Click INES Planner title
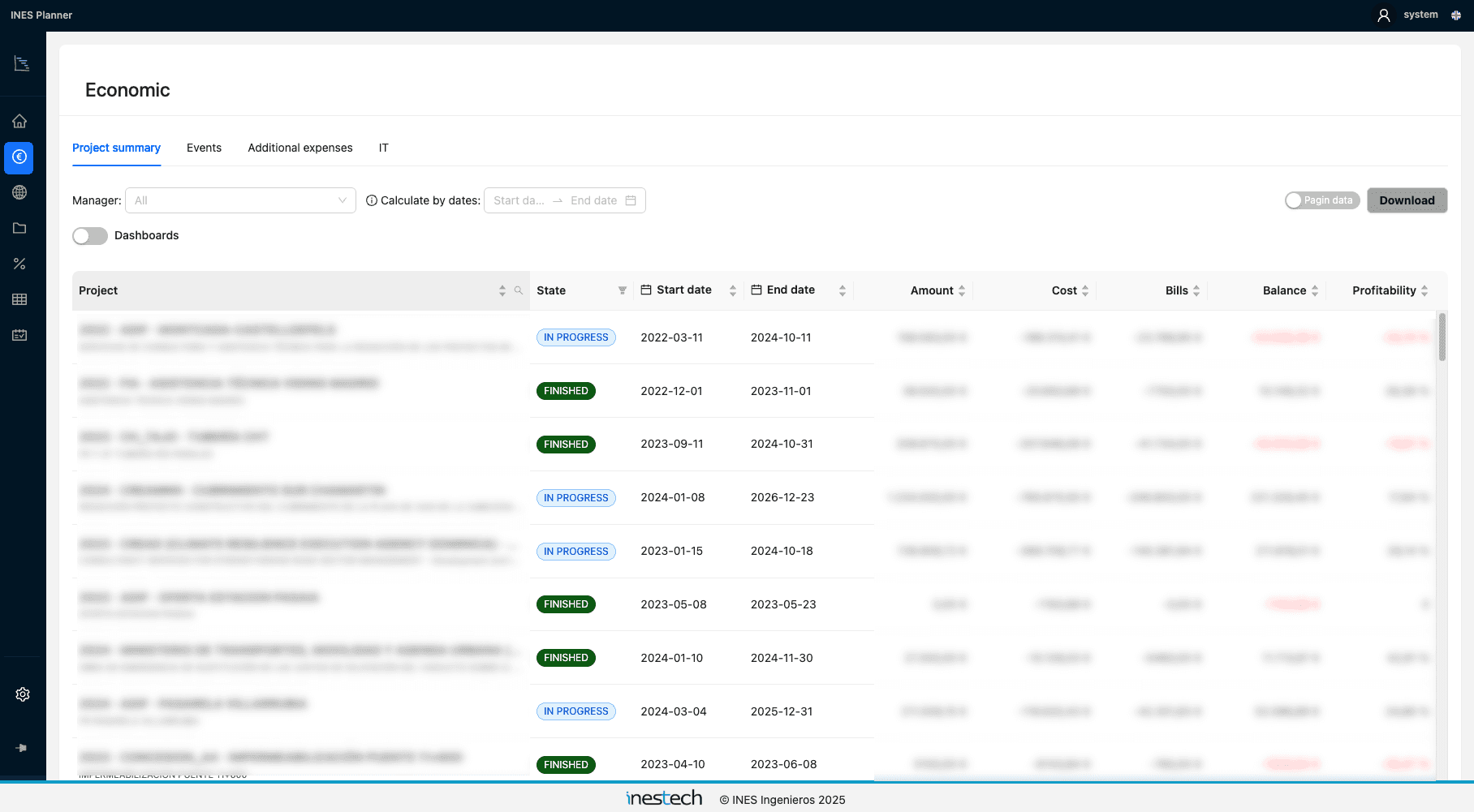 [41, 15]
